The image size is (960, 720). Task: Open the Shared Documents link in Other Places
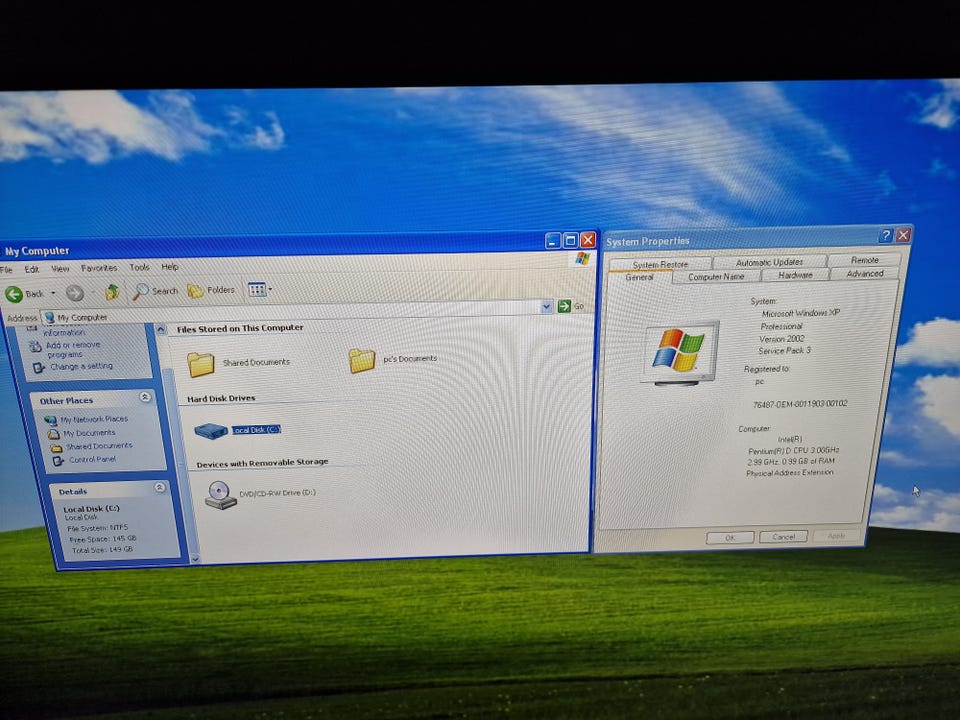99,446
